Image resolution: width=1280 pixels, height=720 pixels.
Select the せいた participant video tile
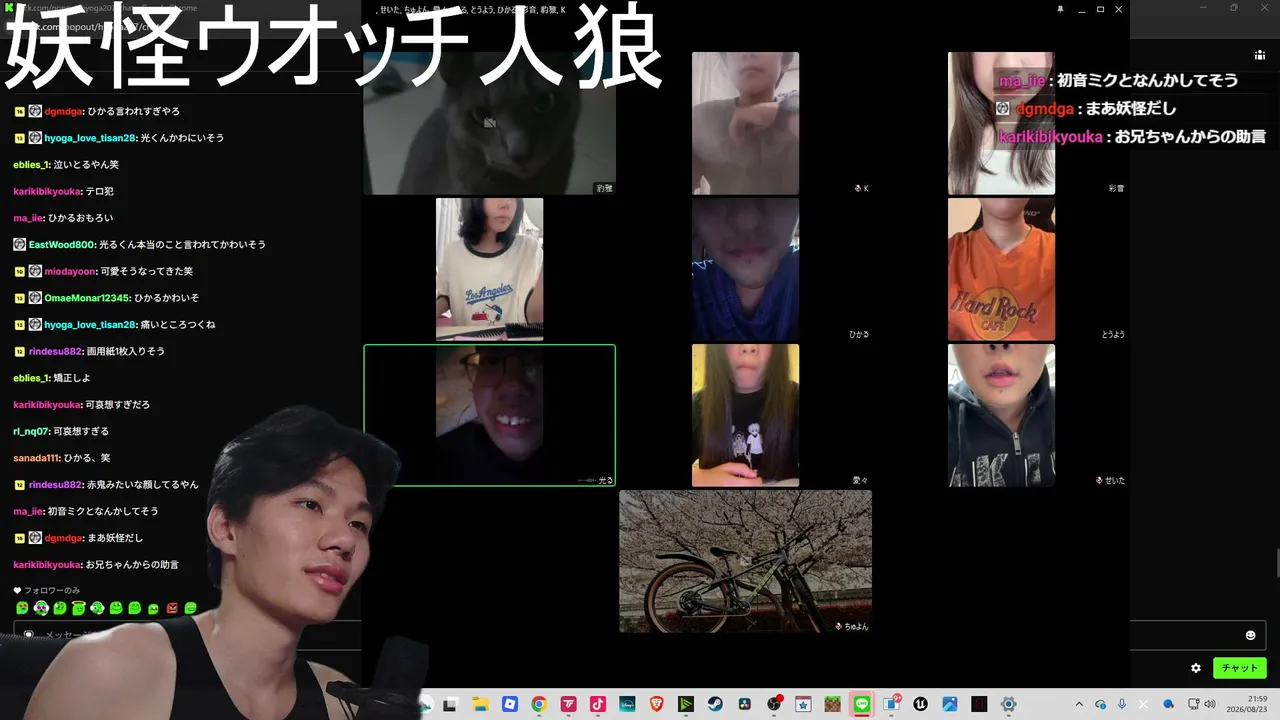tap(1001, 415)
